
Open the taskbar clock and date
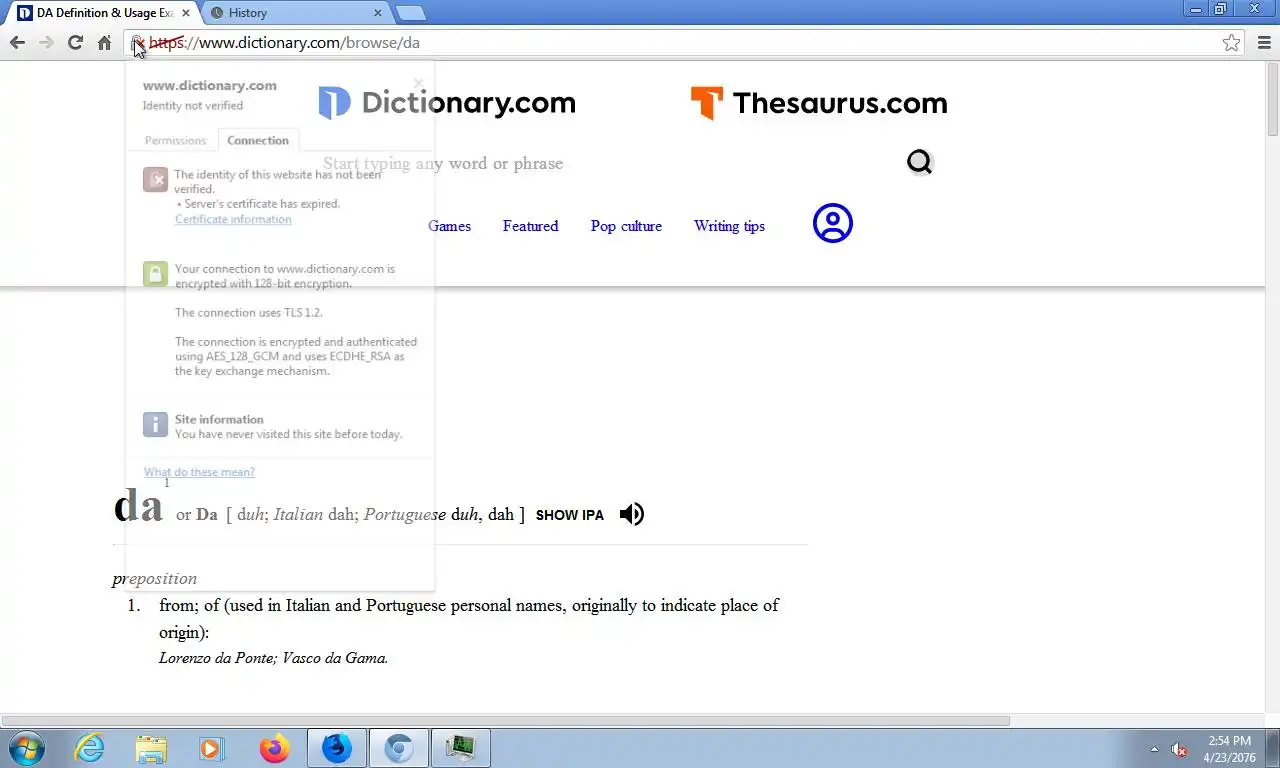point(1230,749)
